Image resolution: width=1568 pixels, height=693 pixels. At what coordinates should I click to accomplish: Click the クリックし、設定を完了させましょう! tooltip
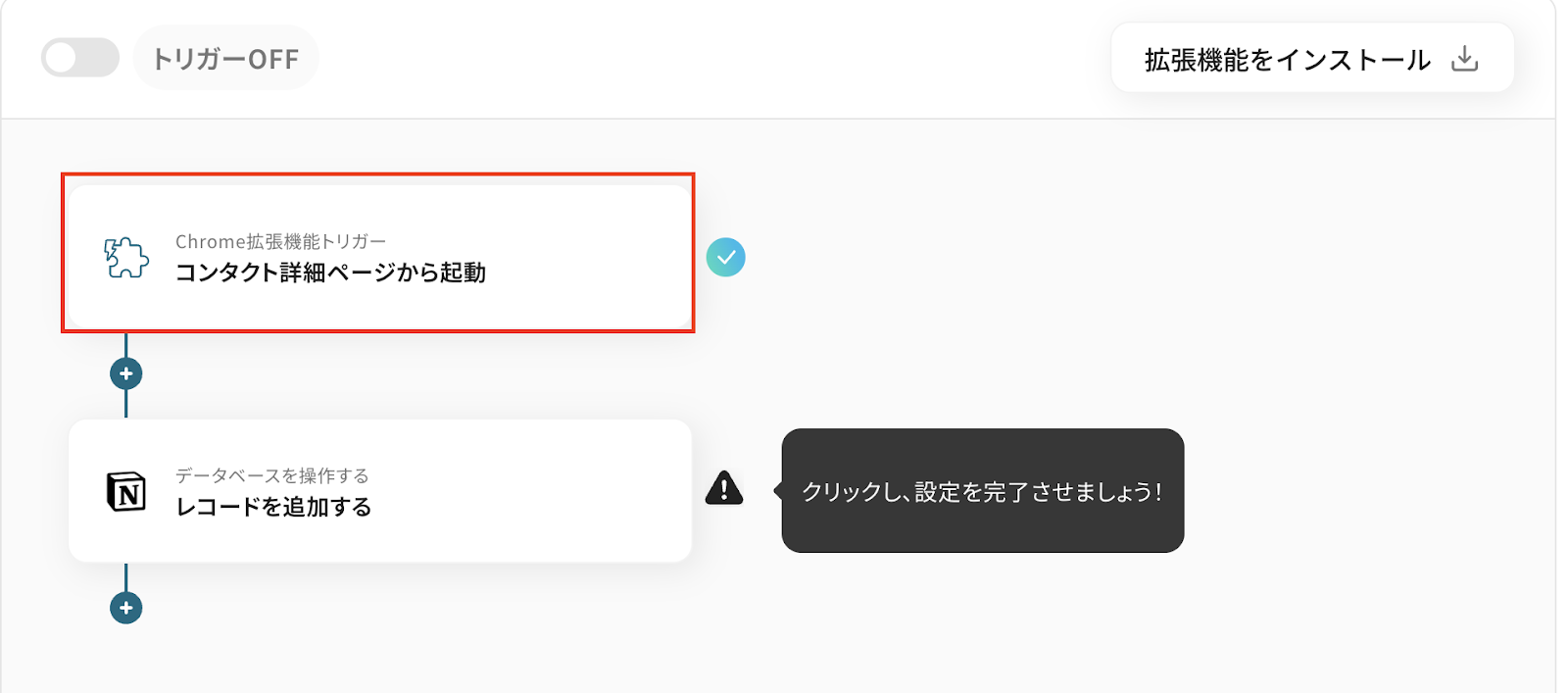(982, 491)
